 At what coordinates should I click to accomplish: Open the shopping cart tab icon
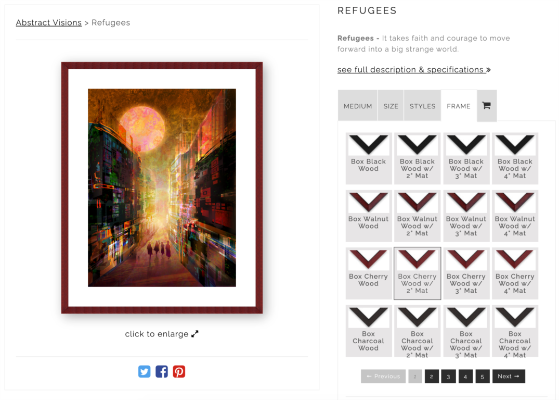coord(487,106)
